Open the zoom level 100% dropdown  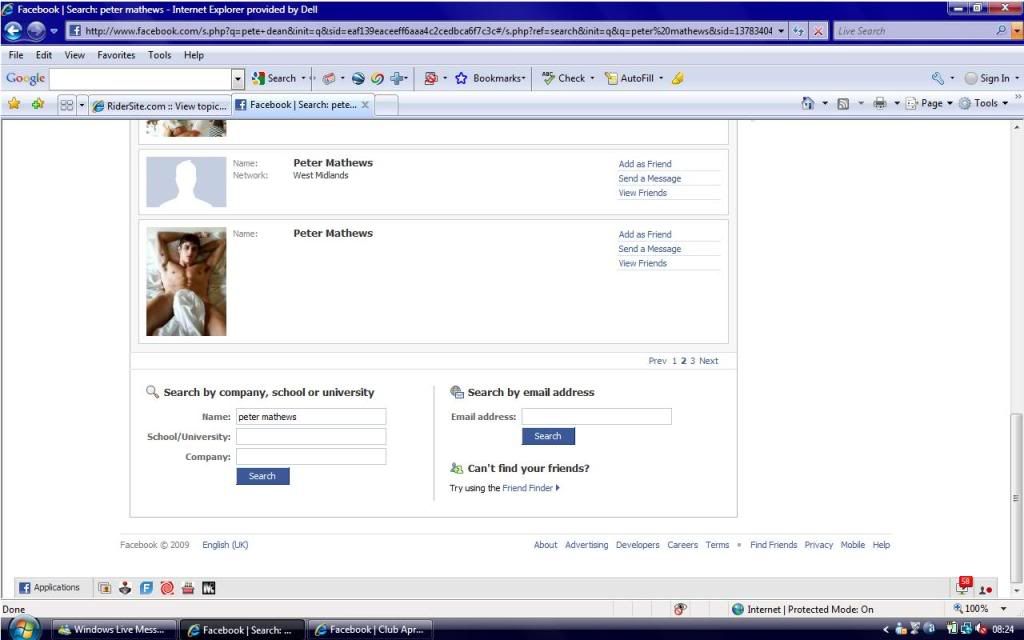tap(1003, 609)
